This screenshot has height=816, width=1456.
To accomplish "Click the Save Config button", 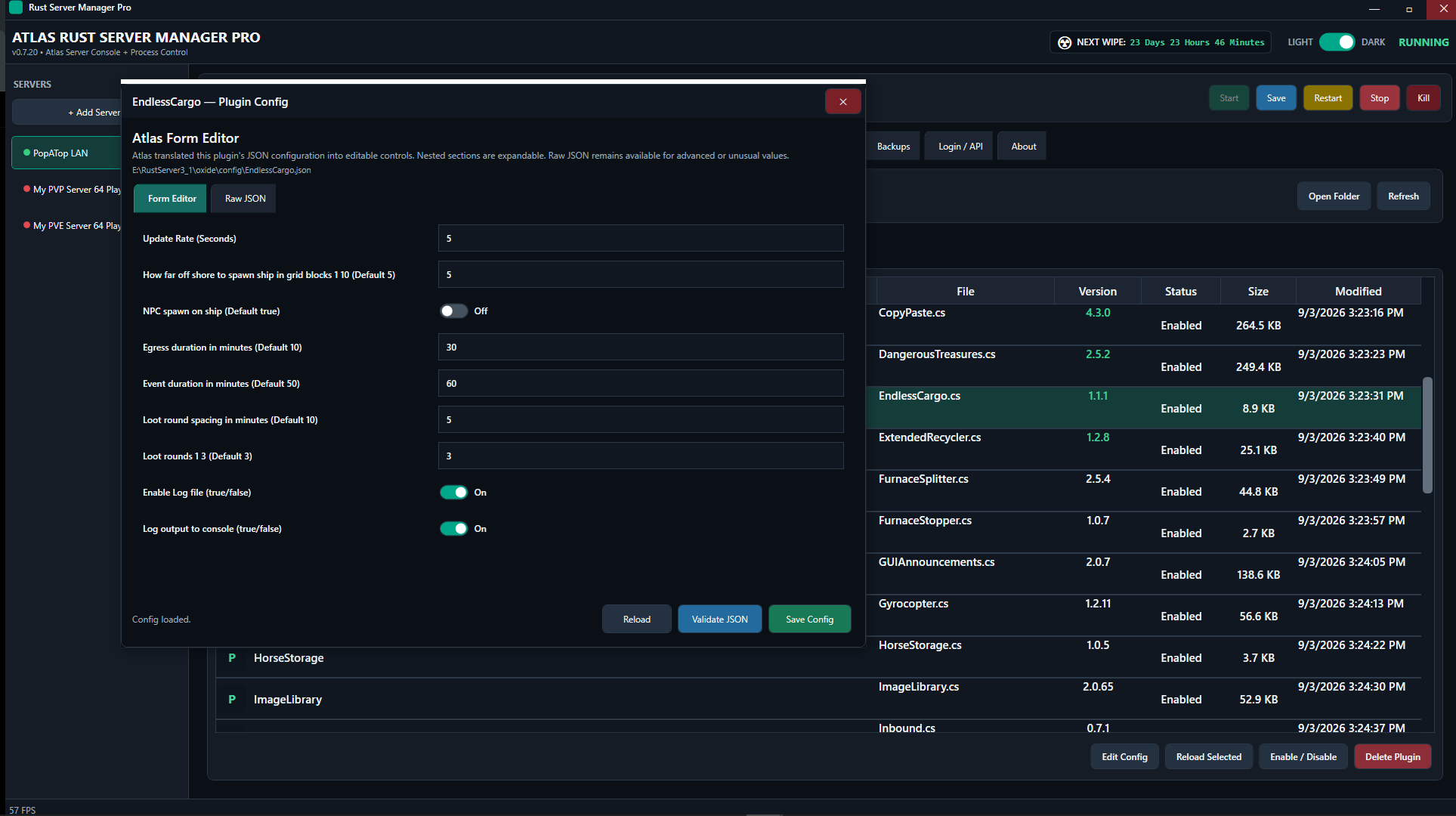I will click(809, 620).
